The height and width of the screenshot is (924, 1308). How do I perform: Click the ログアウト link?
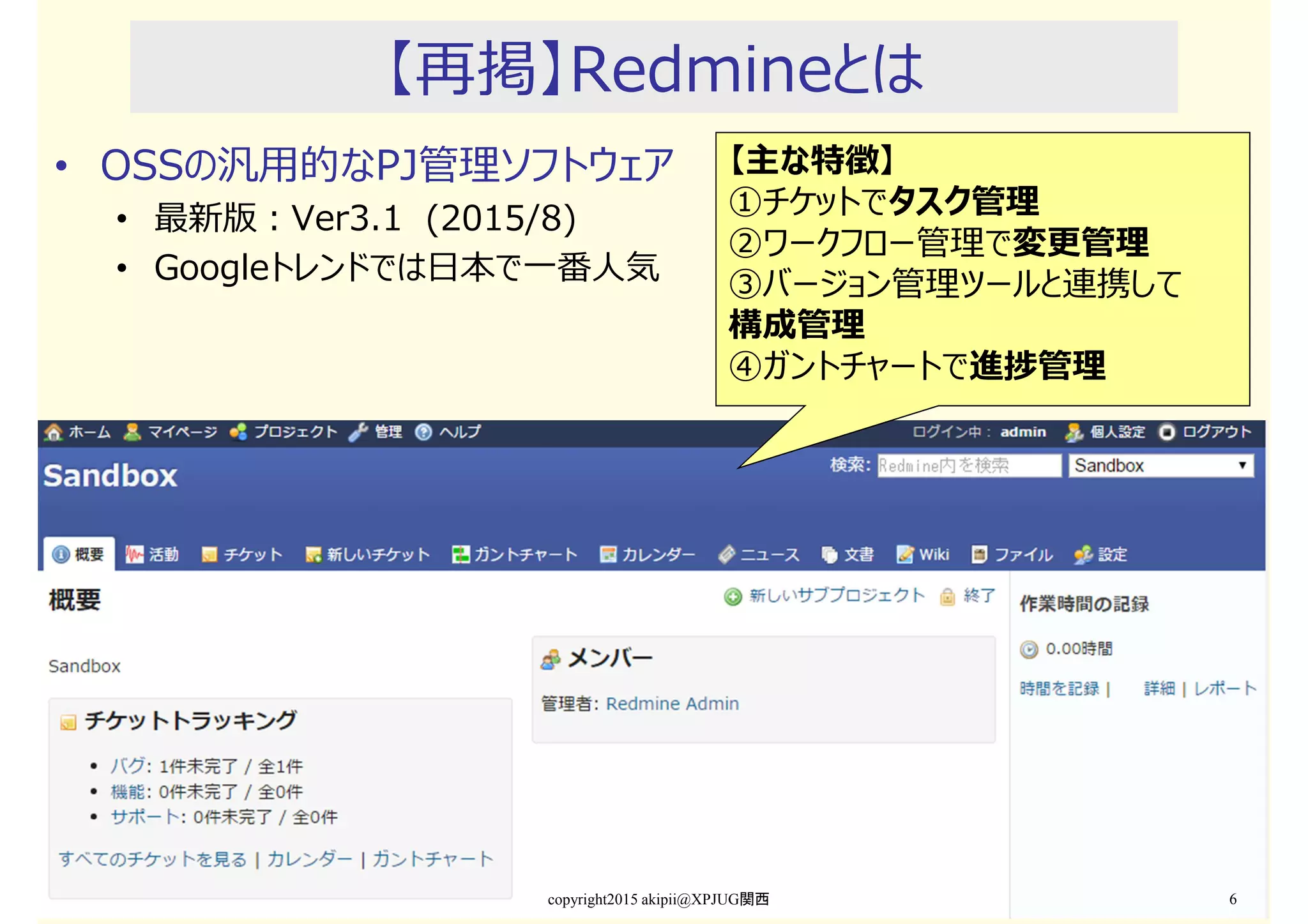coord(1217,432)
